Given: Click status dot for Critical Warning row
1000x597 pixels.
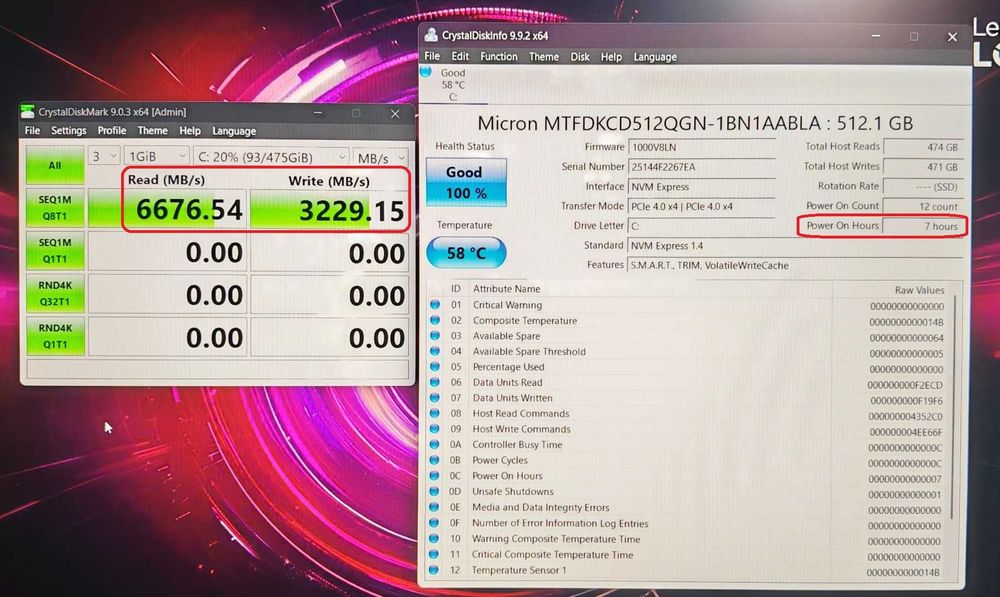Looking at the screenshot, I should (435, 305).
